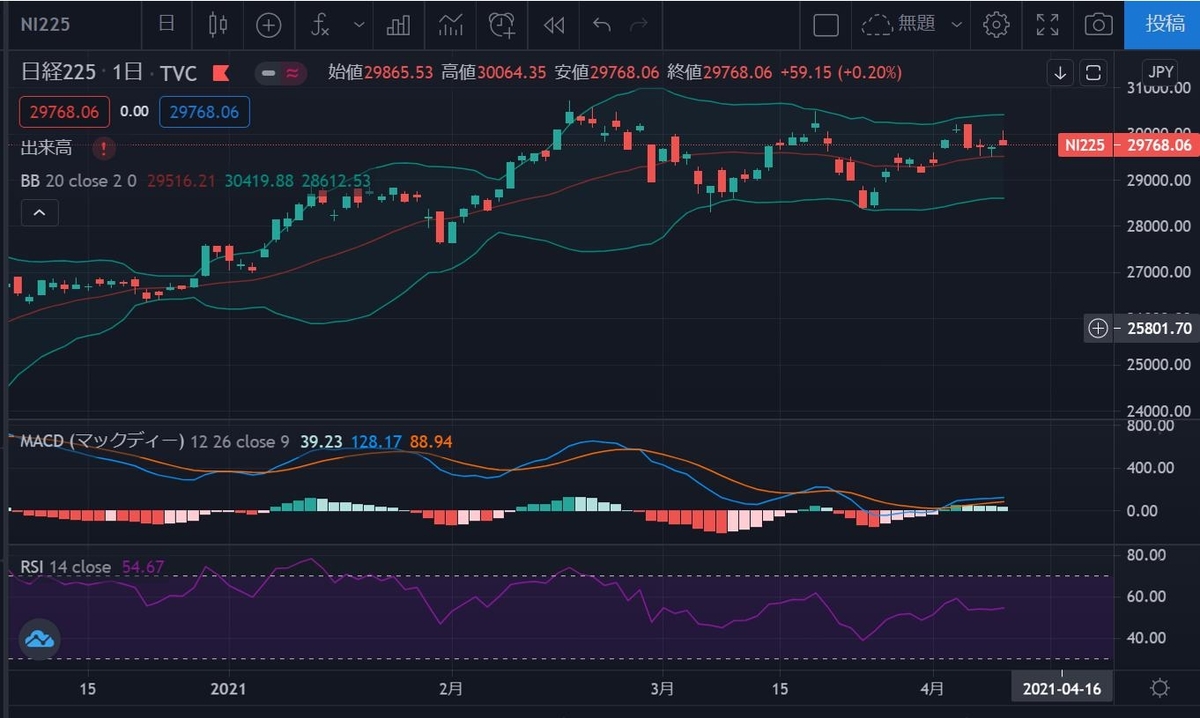The height and width of the screenshot is (718, 1200).
Task: Select the BB 20 close 2 0 legend
Action: tap(80, 181)
